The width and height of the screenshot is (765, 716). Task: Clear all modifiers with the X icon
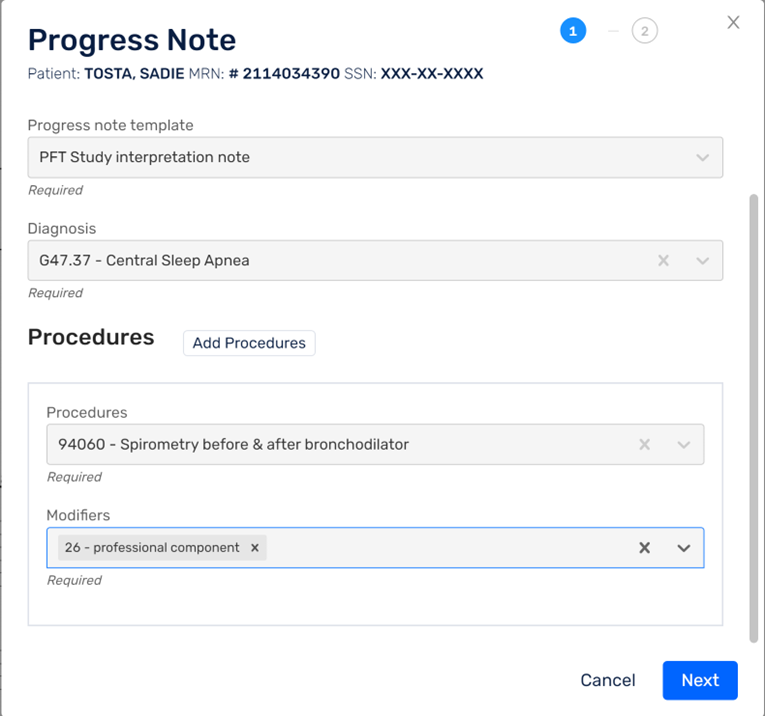click(x=644, y=548)
